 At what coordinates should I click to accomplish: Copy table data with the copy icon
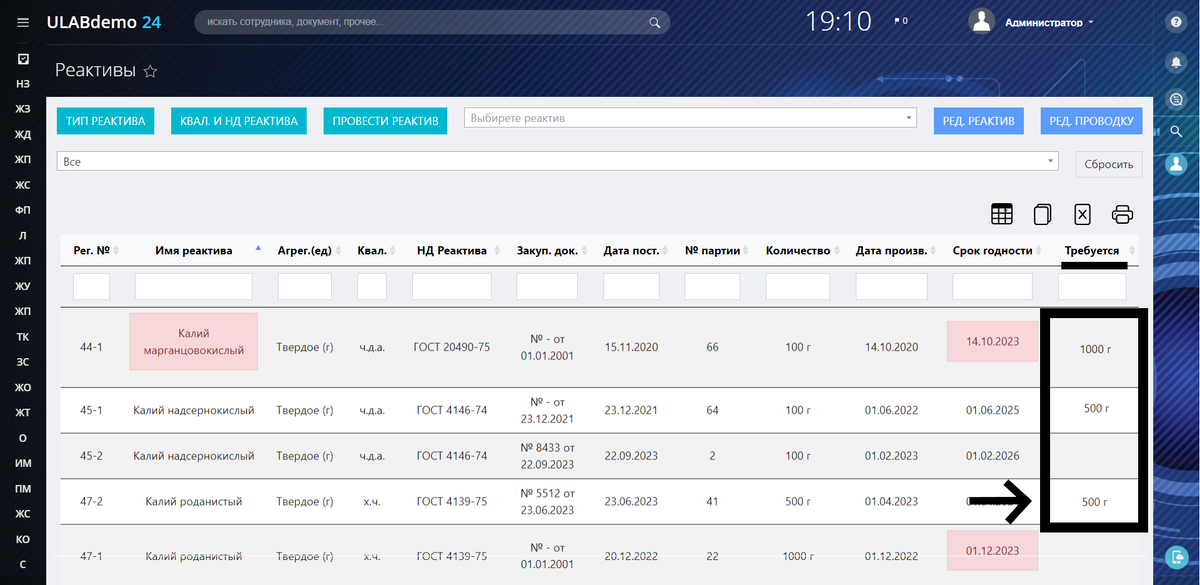click(1042, 214)
